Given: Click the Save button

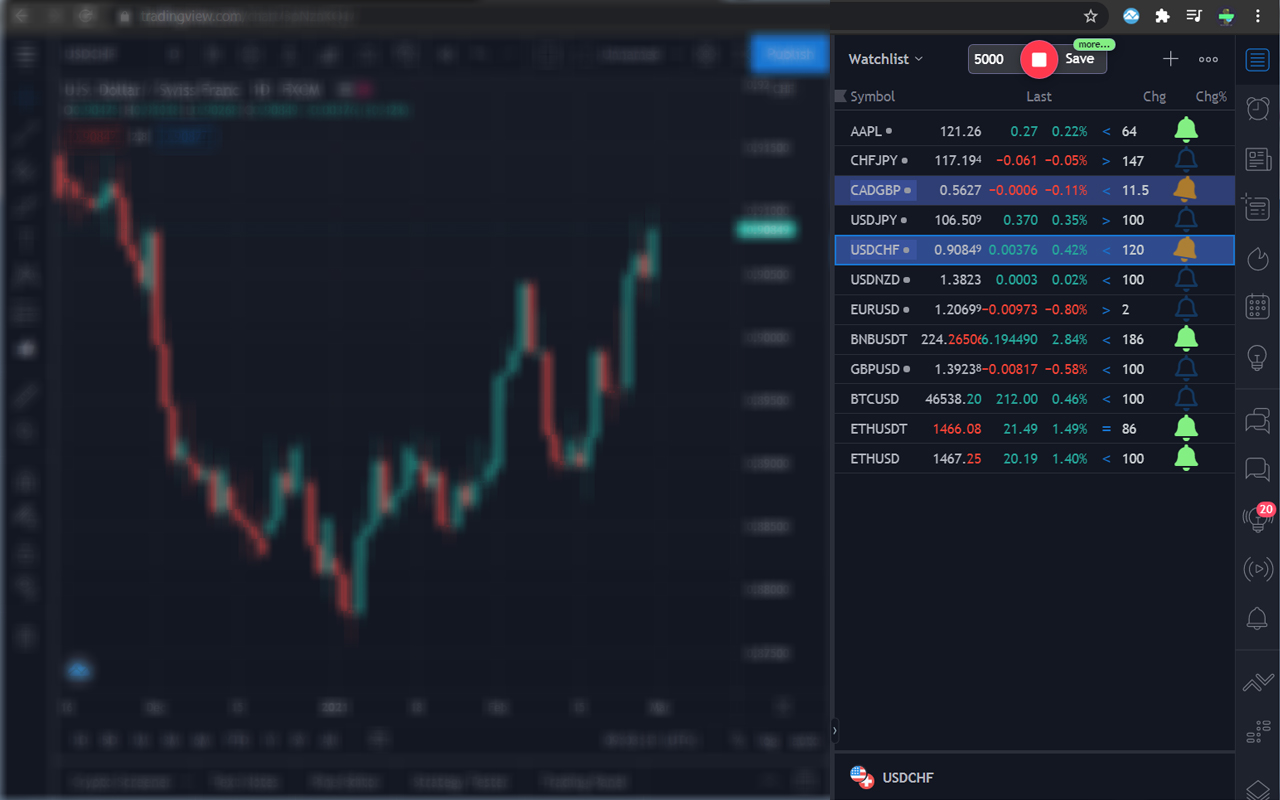Looking at the screenshot, I should pos(1080,59).
